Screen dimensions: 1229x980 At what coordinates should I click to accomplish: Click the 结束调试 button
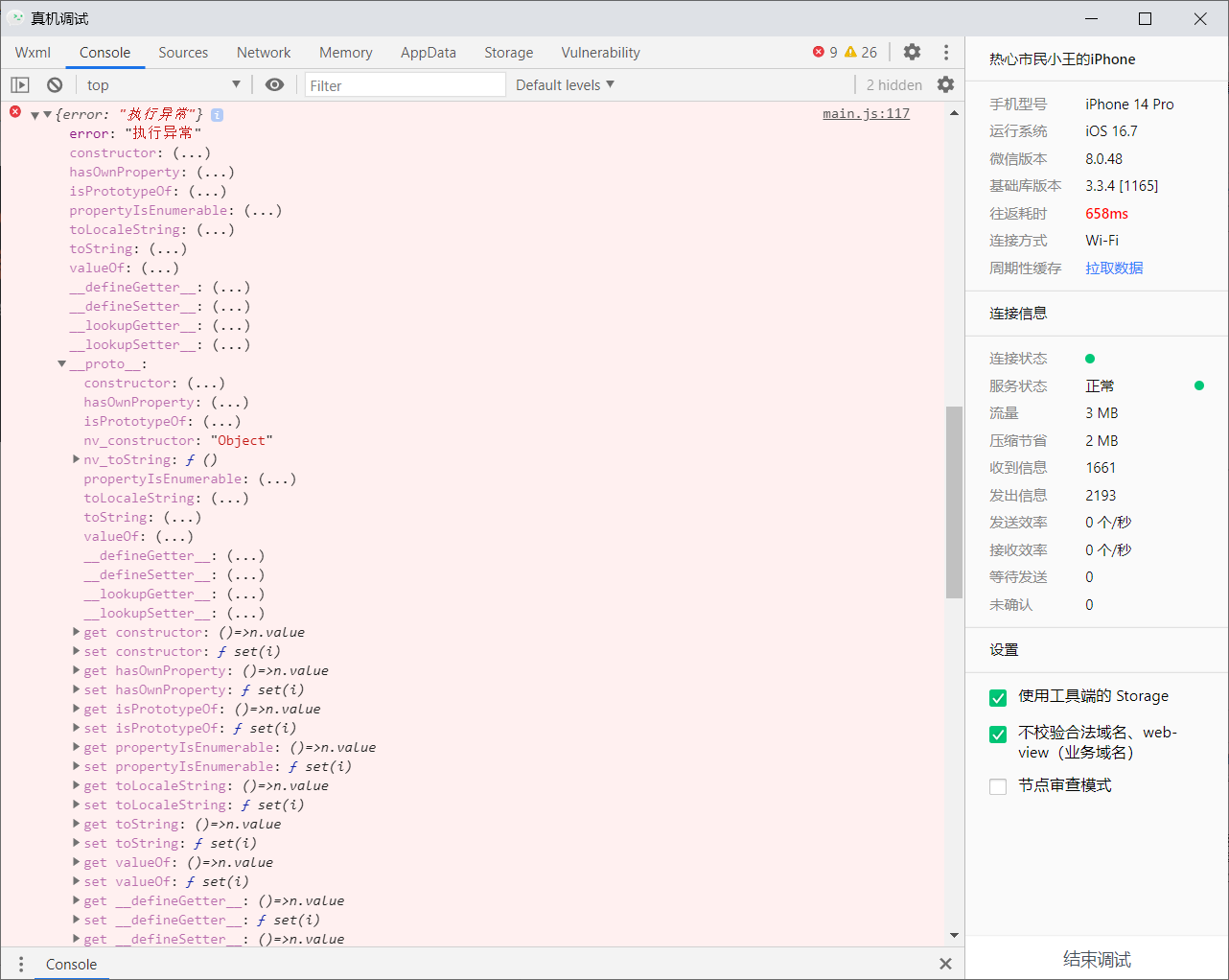pos(1097,959)
